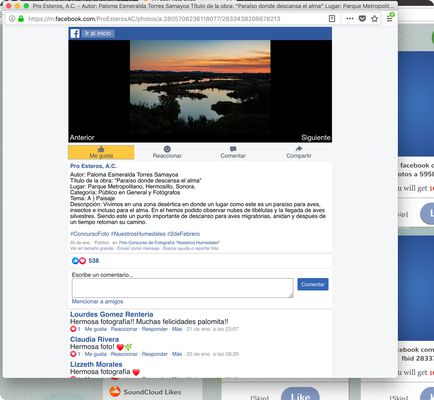Open Claudia Rivera's profile
The image size is (434, 400).
[94, 339]
